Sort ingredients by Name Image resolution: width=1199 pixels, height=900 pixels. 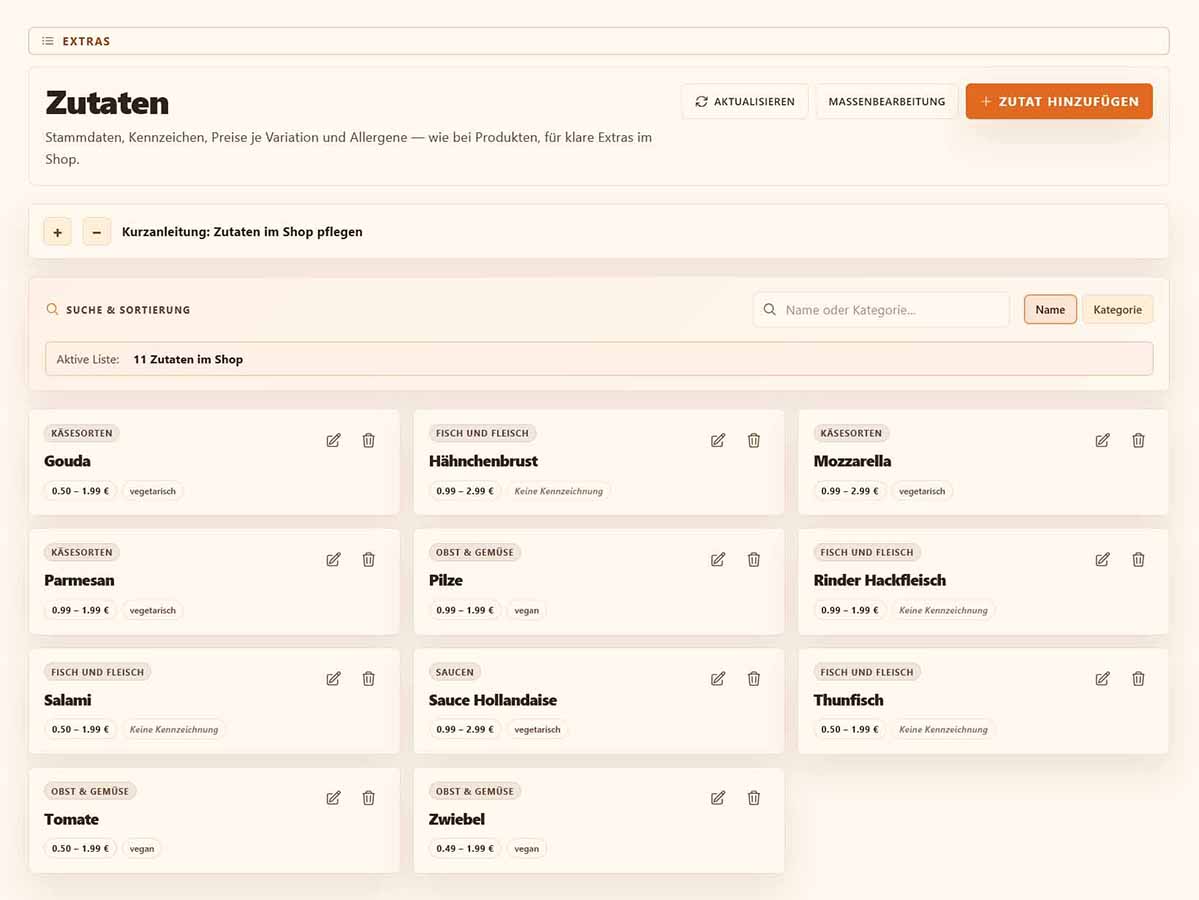click(x=1050, y=310)
